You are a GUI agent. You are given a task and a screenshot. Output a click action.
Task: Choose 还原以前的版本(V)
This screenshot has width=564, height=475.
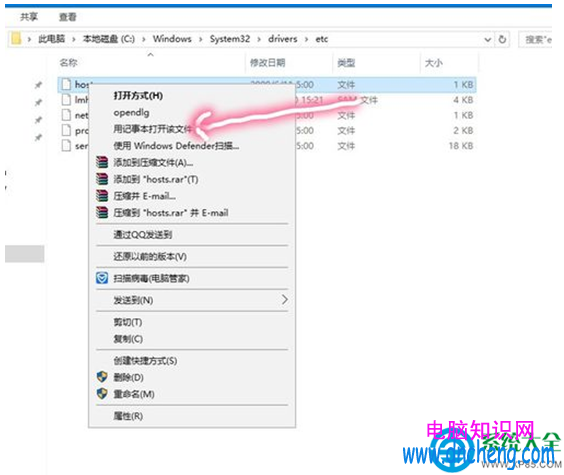point(150,256)
